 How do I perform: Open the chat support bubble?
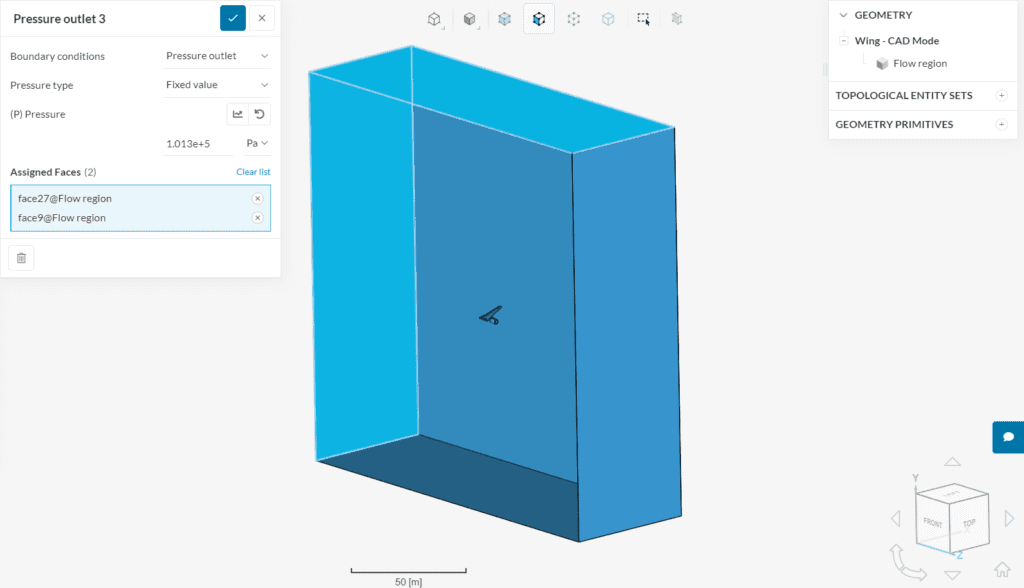point(1008,437)
